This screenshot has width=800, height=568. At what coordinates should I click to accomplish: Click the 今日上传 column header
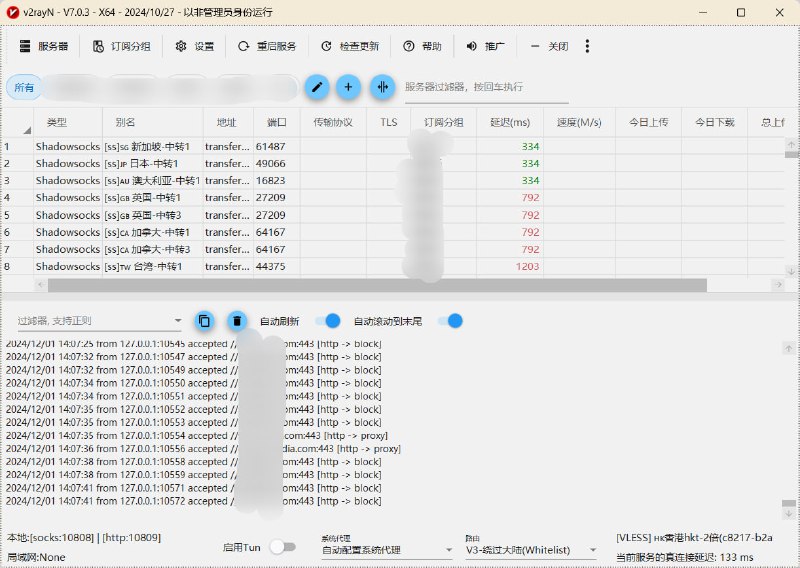pos(648,122)
